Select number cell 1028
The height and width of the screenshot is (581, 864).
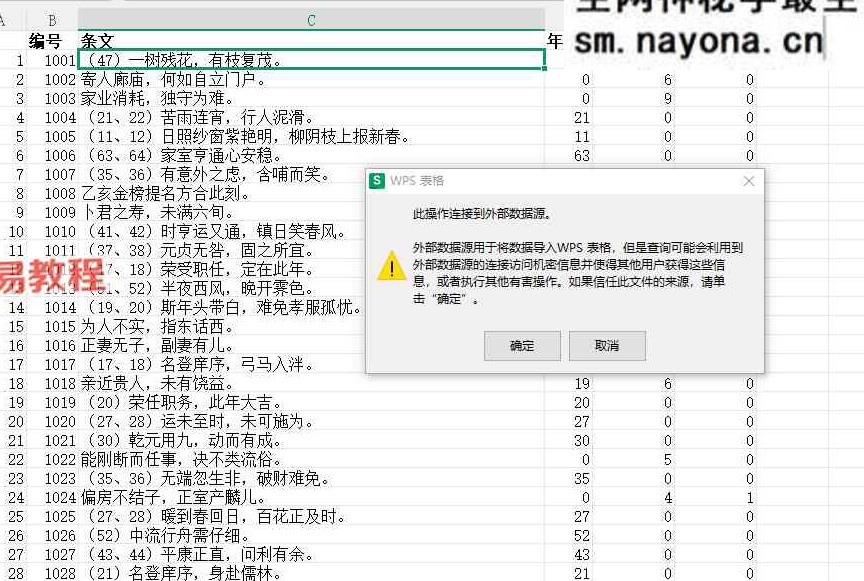coord(52,573)
